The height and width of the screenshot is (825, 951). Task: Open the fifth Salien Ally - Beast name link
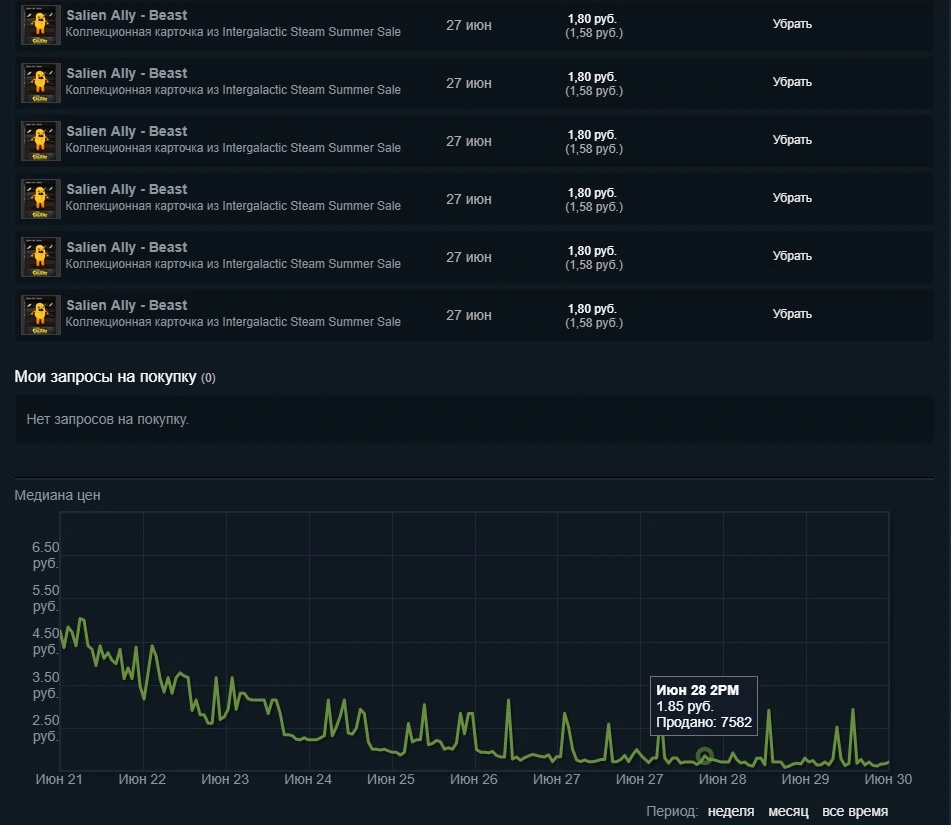pyautogui.click(x=127, y=248)
